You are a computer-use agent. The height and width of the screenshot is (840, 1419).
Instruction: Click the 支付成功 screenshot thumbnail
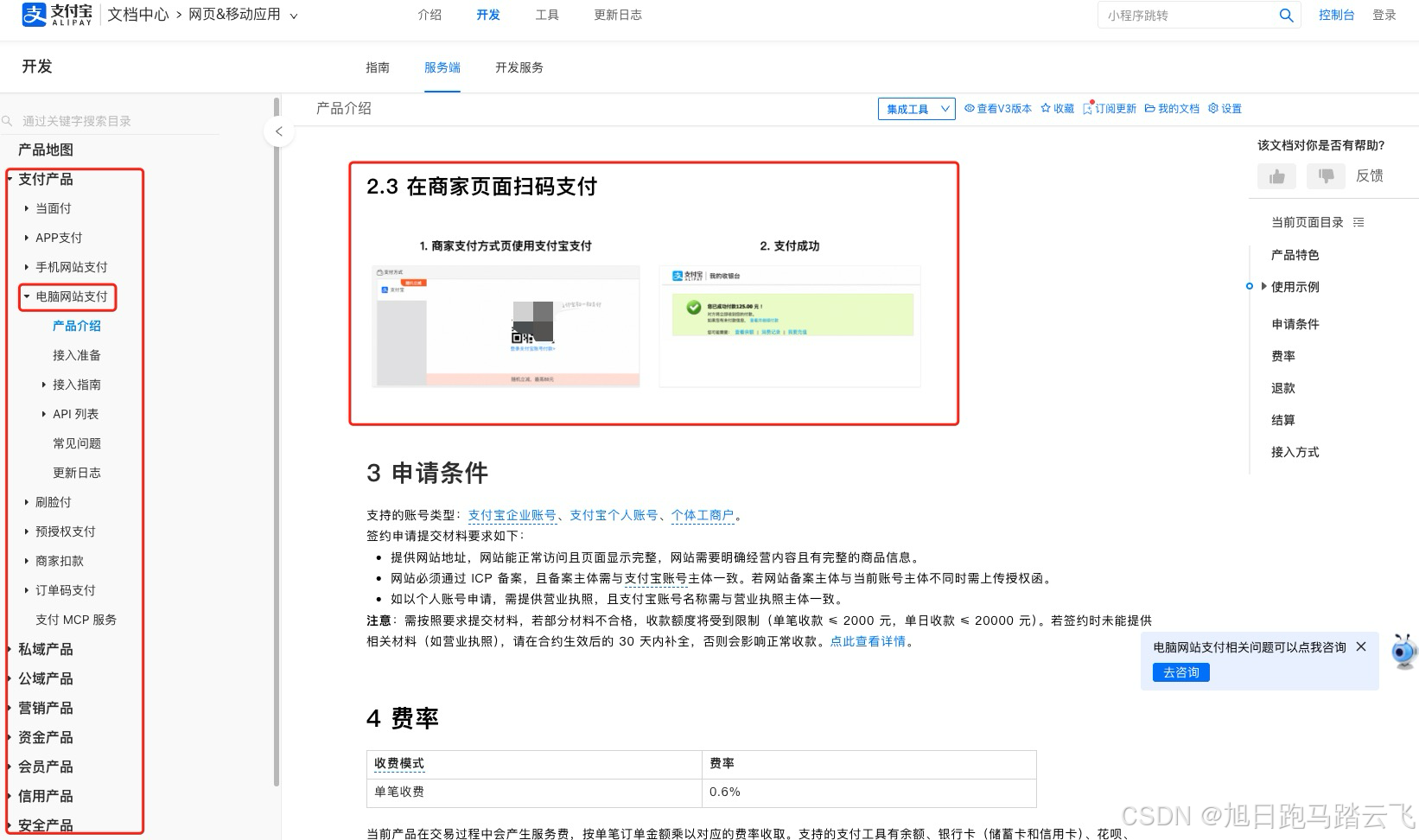pyautogui.click(x=790, y=326)
